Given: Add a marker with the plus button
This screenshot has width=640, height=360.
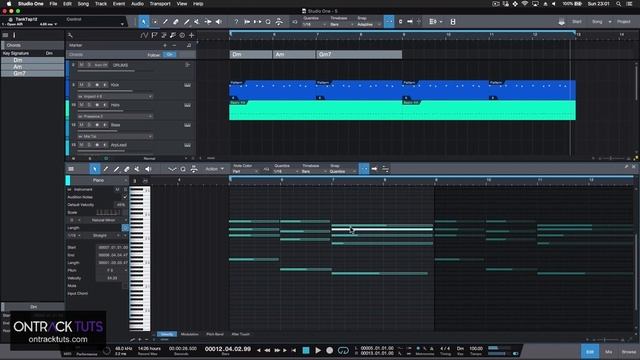Looking at the screenshot, I should (x=165, y=45).
